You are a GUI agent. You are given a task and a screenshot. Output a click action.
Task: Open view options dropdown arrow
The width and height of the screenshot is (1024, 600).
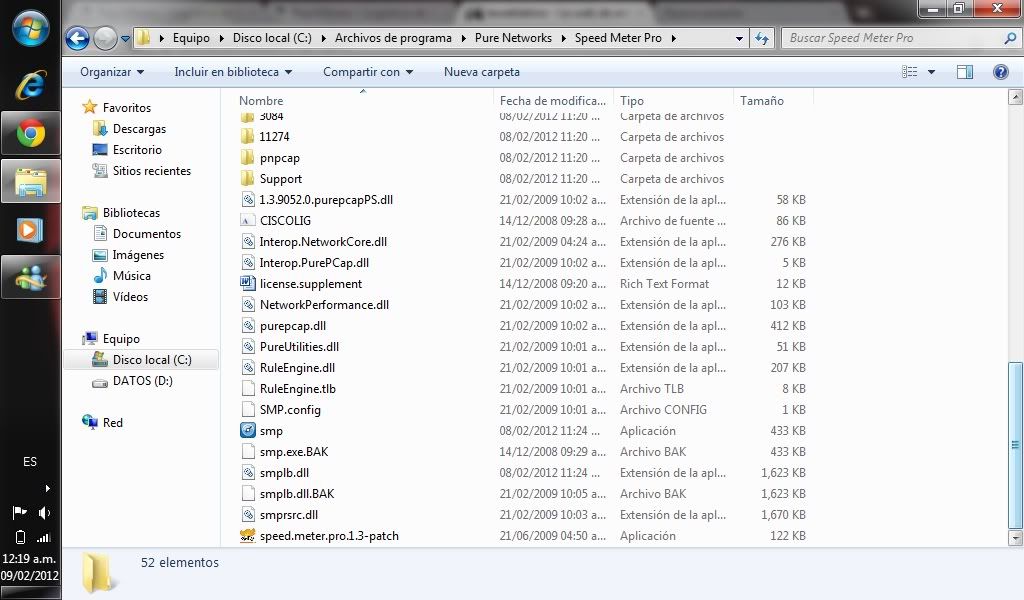coord(931,72)
